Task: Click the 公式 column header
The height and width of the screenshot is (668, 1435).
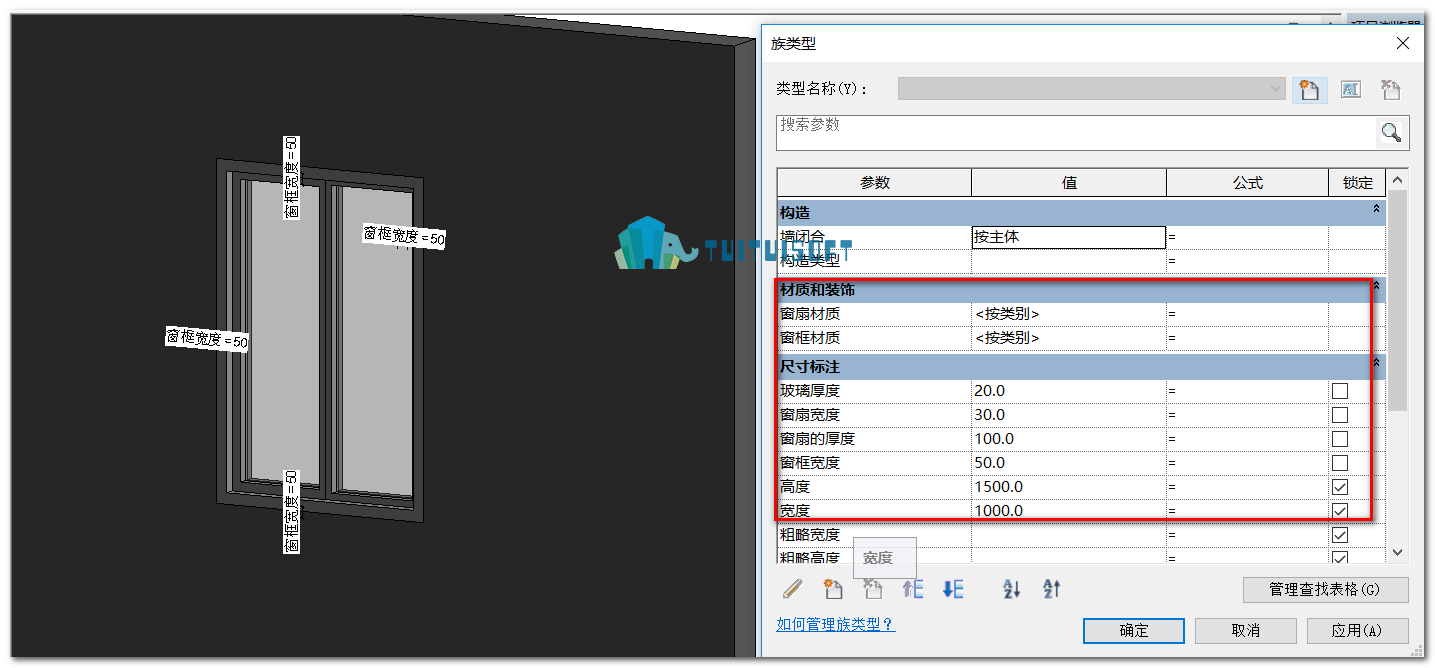Action: tap(1248, 183)
